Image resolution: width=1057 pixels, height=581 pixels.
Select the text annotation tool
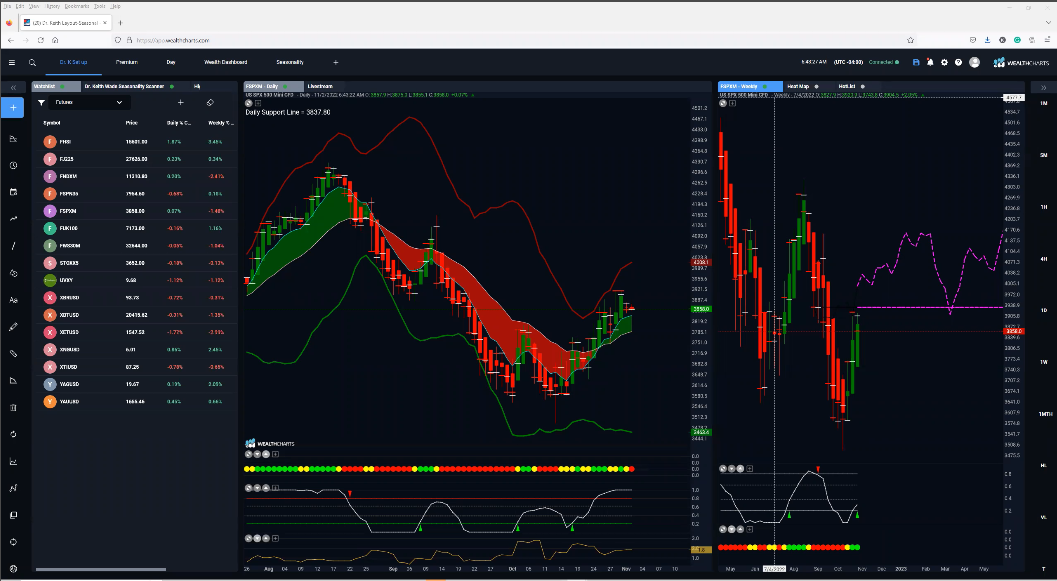point(13,300)
